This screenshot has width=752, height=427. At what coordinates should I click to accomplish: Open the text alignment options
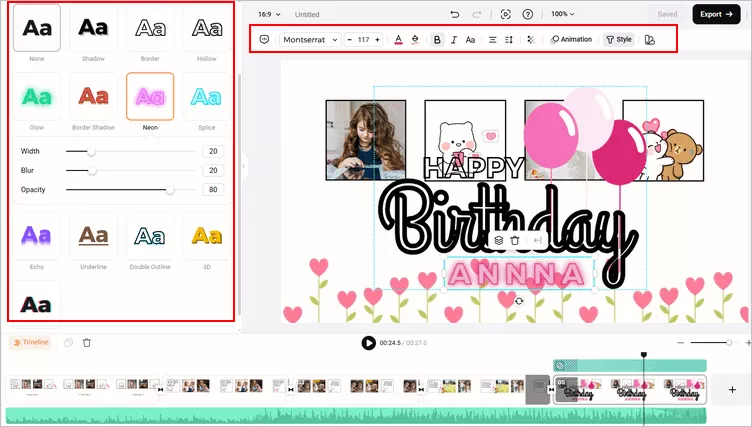coord(493,39)
